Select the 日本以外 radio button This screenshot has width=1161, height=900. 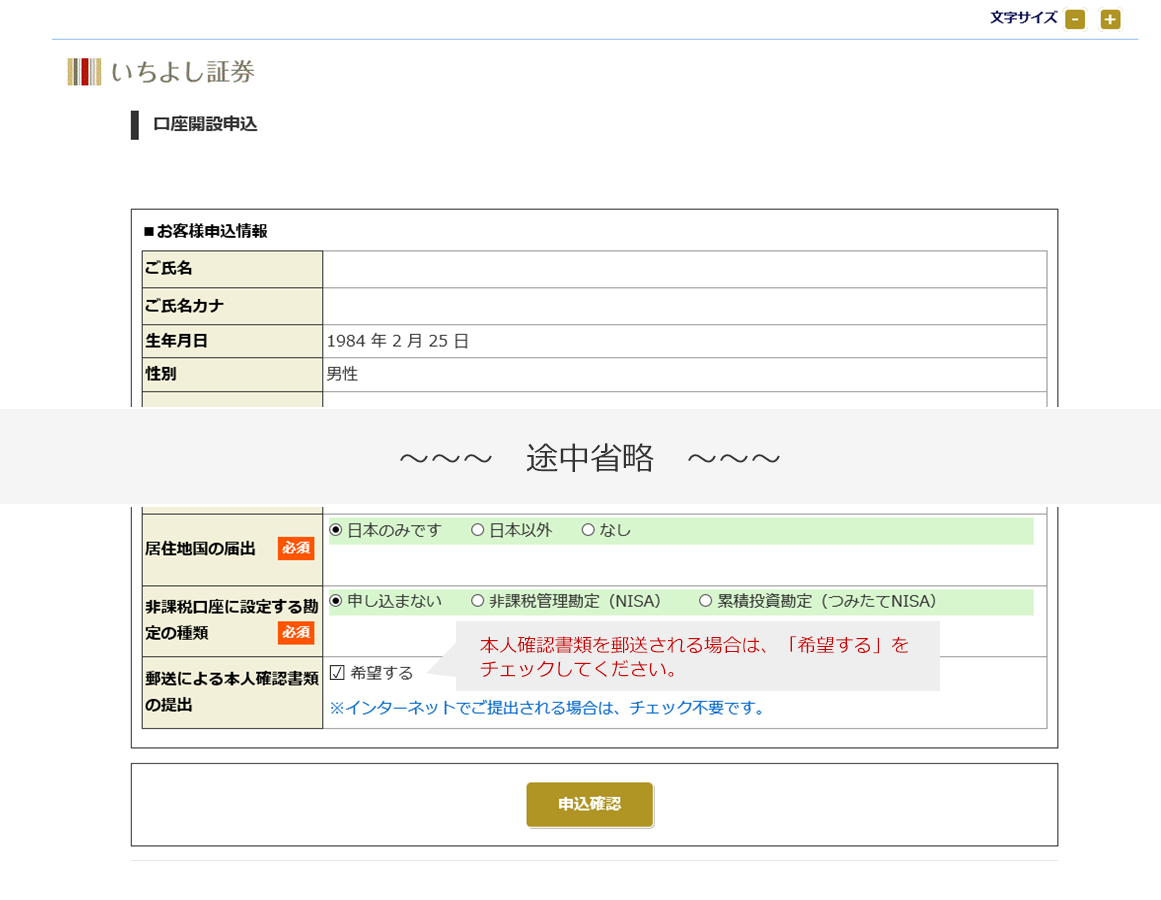point(477,530)
